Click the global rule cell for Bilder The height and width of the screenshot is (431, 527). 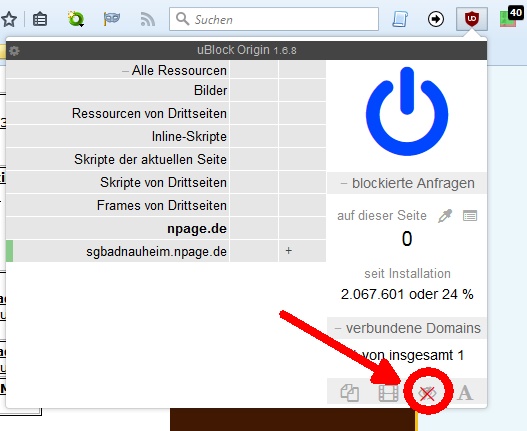point(254,90)
